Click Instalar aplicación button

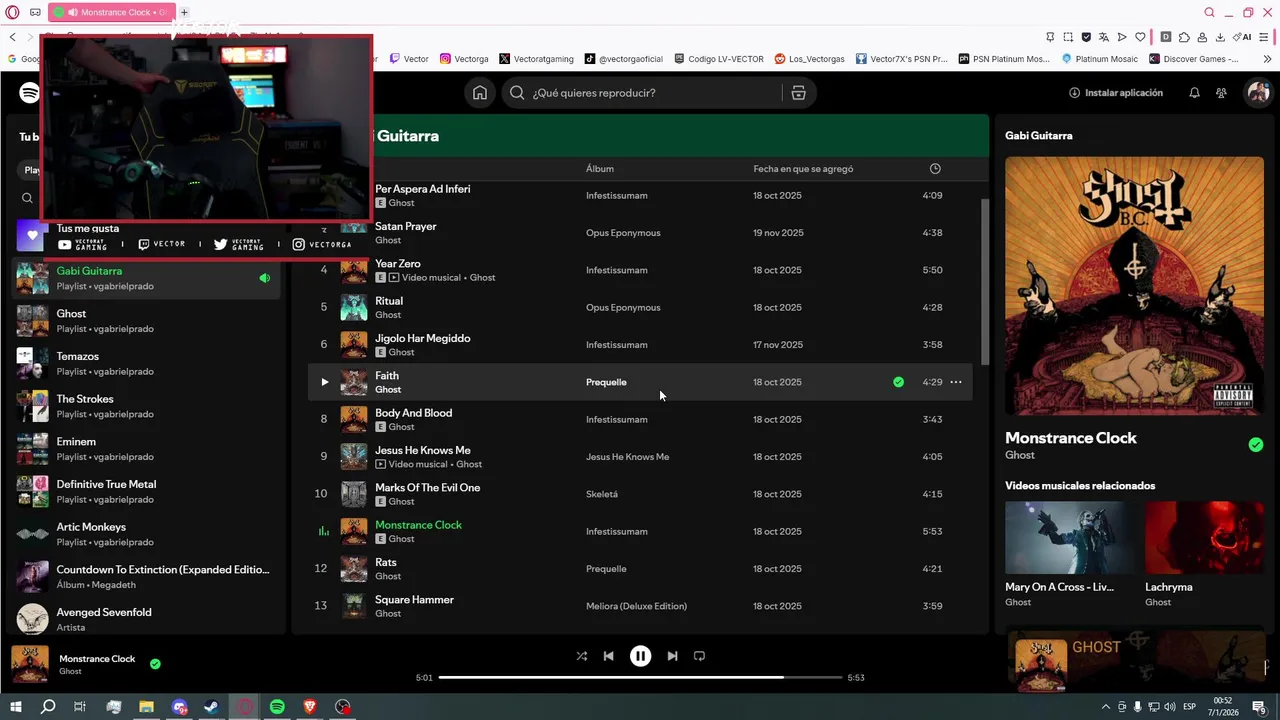[x=1116, y=93]
